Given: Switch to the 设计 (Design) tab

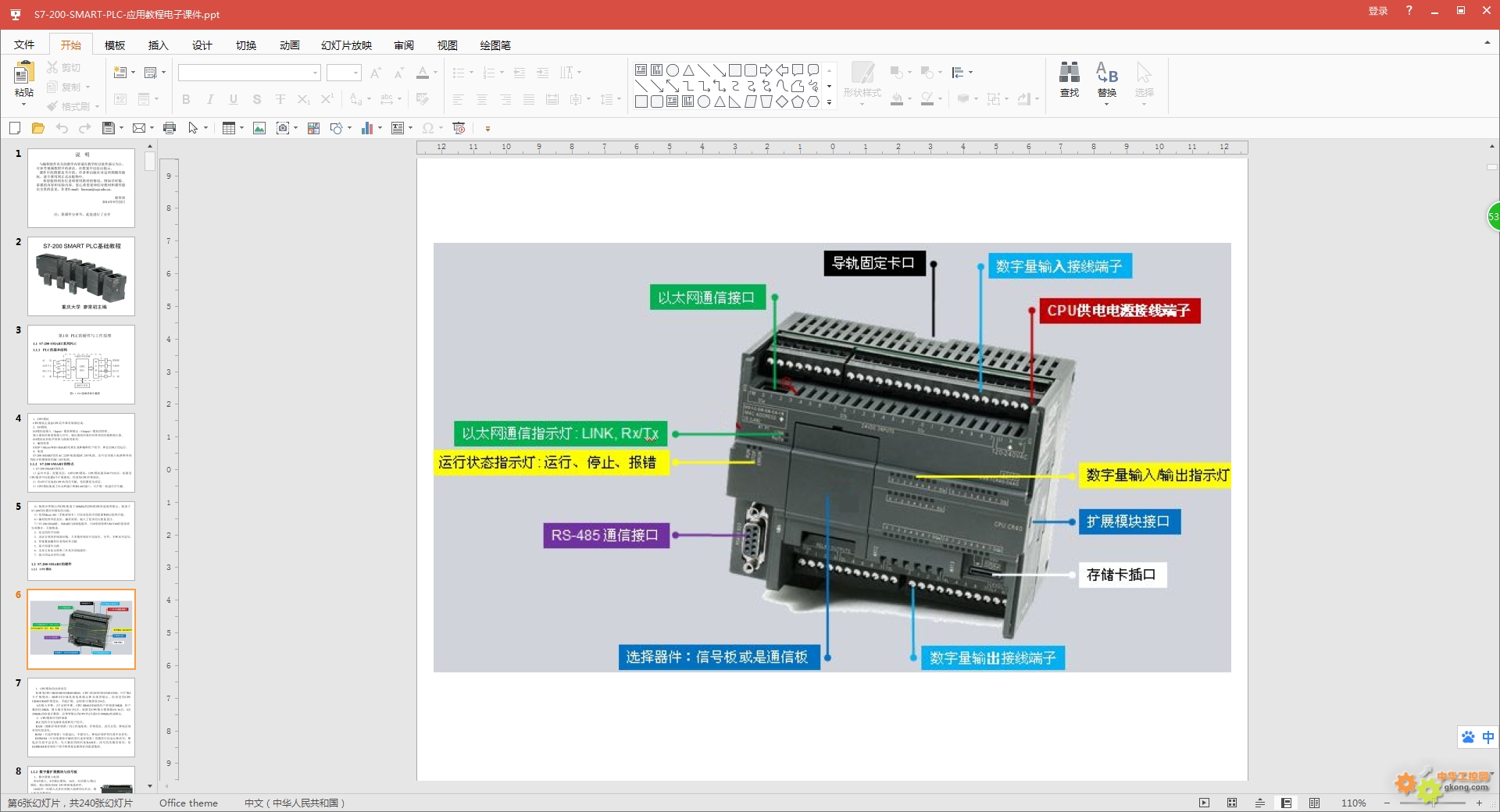Looking at the screenshot, I should pos(202,45).
